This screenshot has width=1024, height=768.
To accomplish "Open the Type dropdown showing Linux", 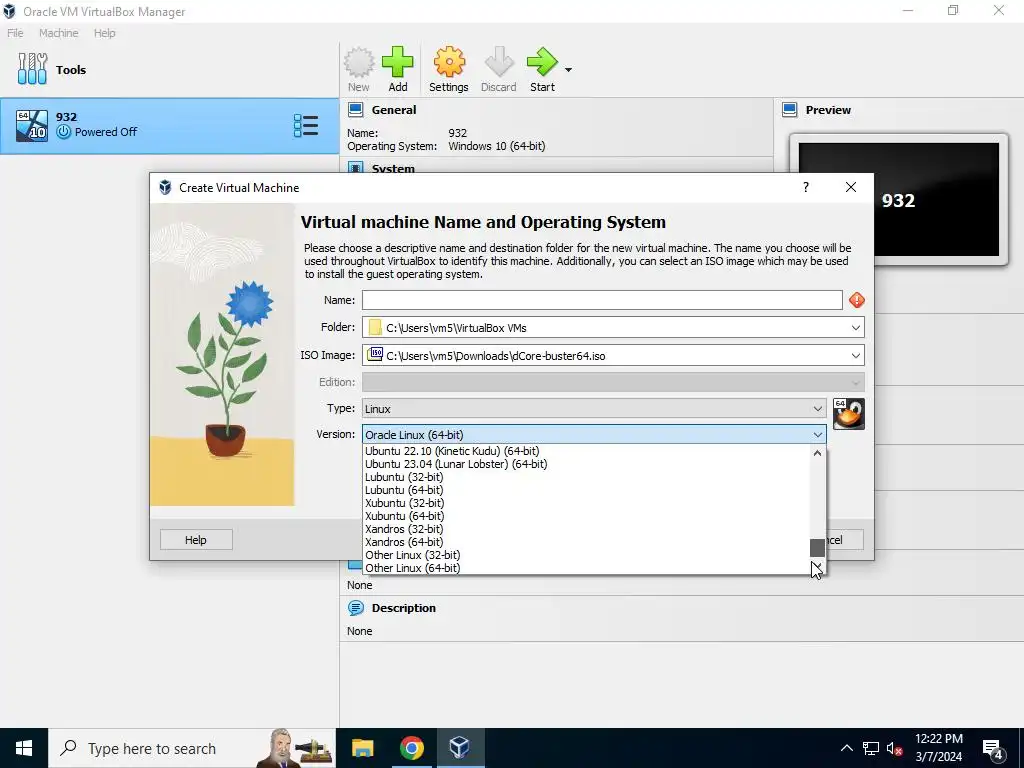I will 594,409.
